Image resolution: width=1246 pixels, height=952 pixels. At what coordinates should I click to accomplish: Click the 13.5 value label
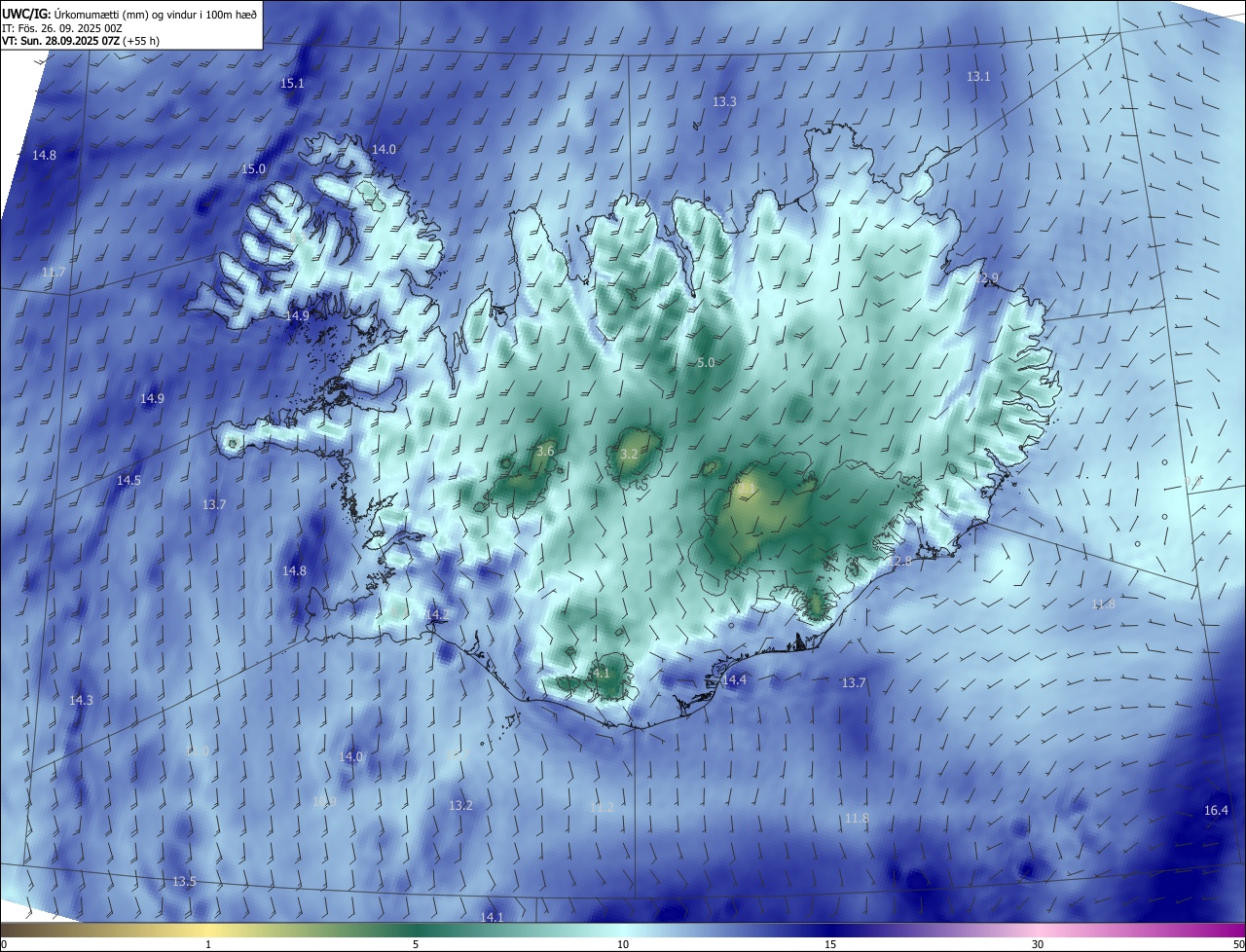184,882
